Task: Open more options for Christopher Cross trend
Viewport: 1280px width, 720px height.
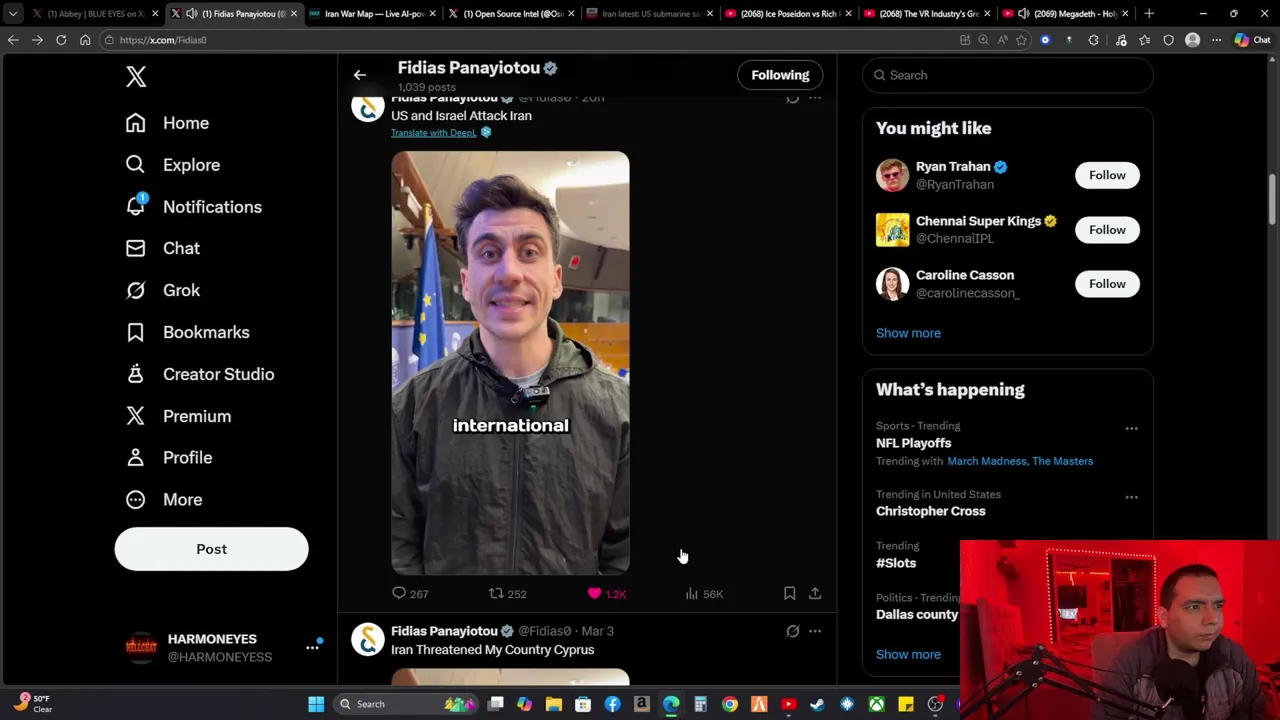Action: click(x=1131, y=496)
